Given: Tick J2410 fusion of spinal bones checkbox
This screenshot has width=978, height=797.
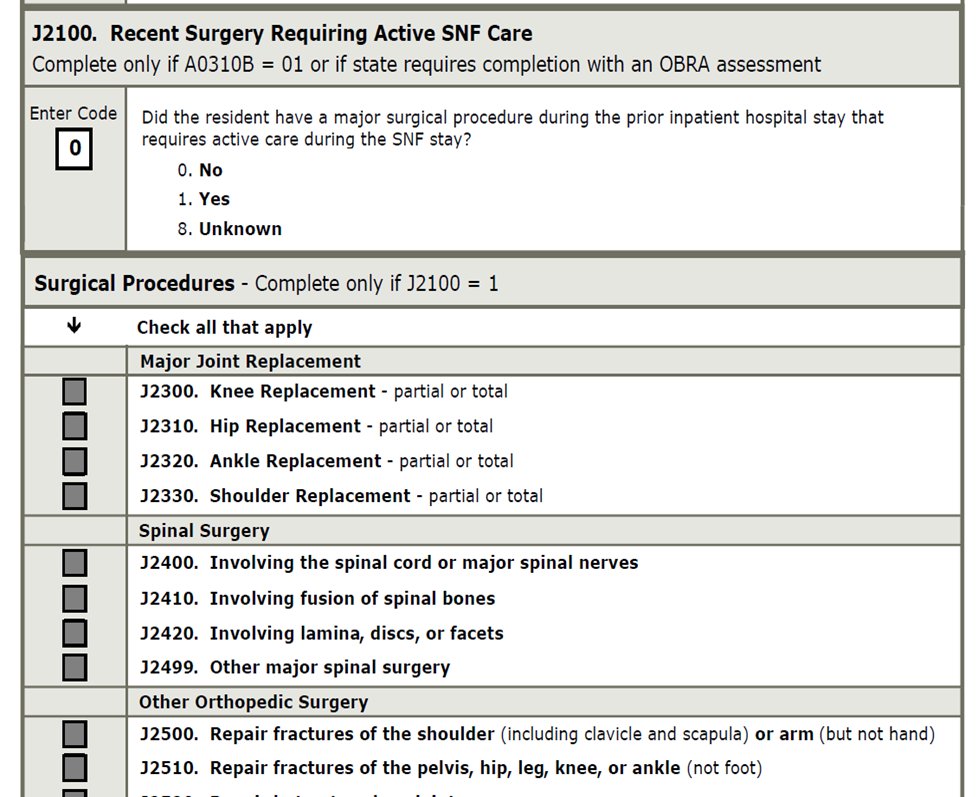Looking at the screenshot, I should click(x=74, y=599).
